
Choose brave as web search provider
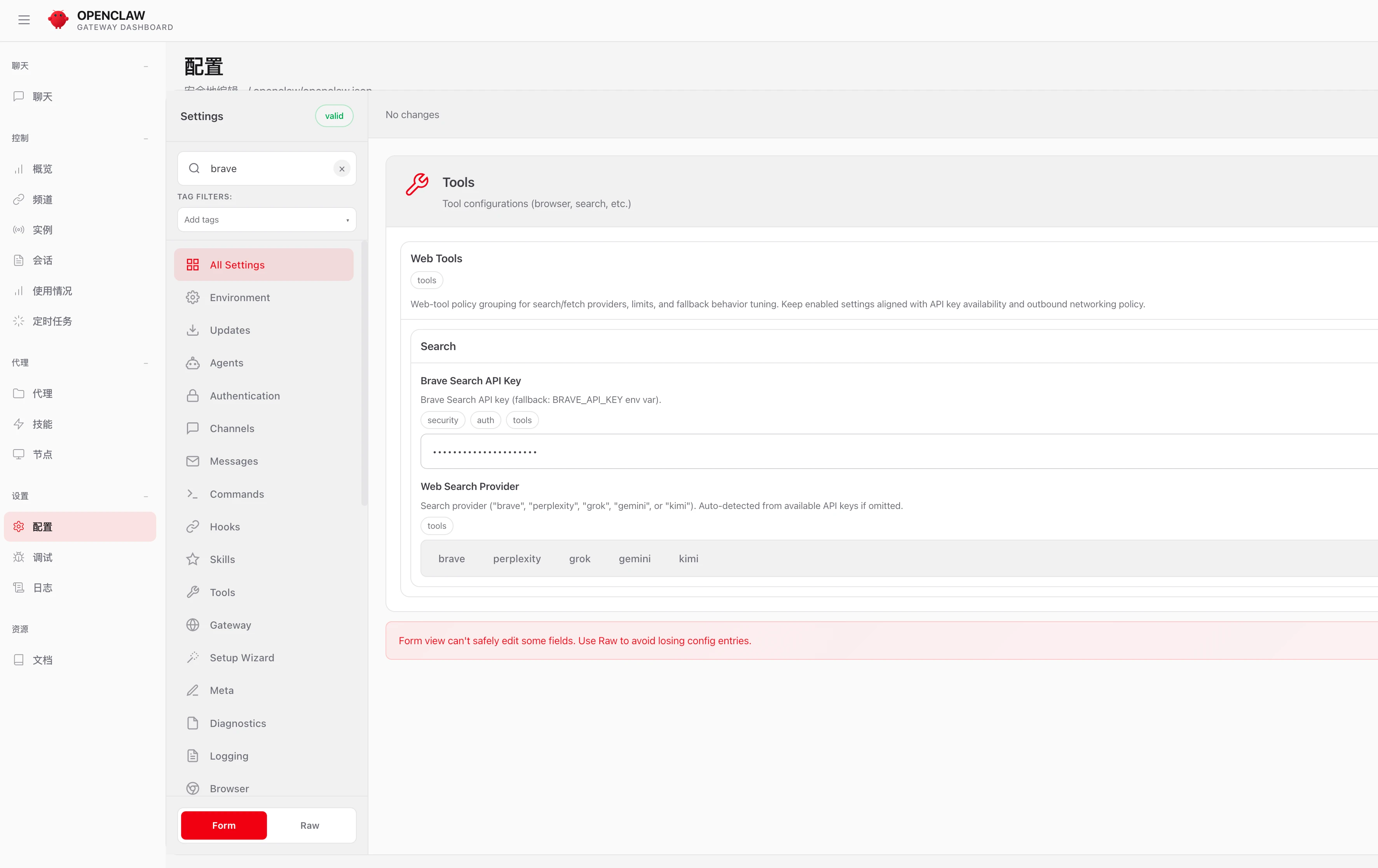pos(452,558)
